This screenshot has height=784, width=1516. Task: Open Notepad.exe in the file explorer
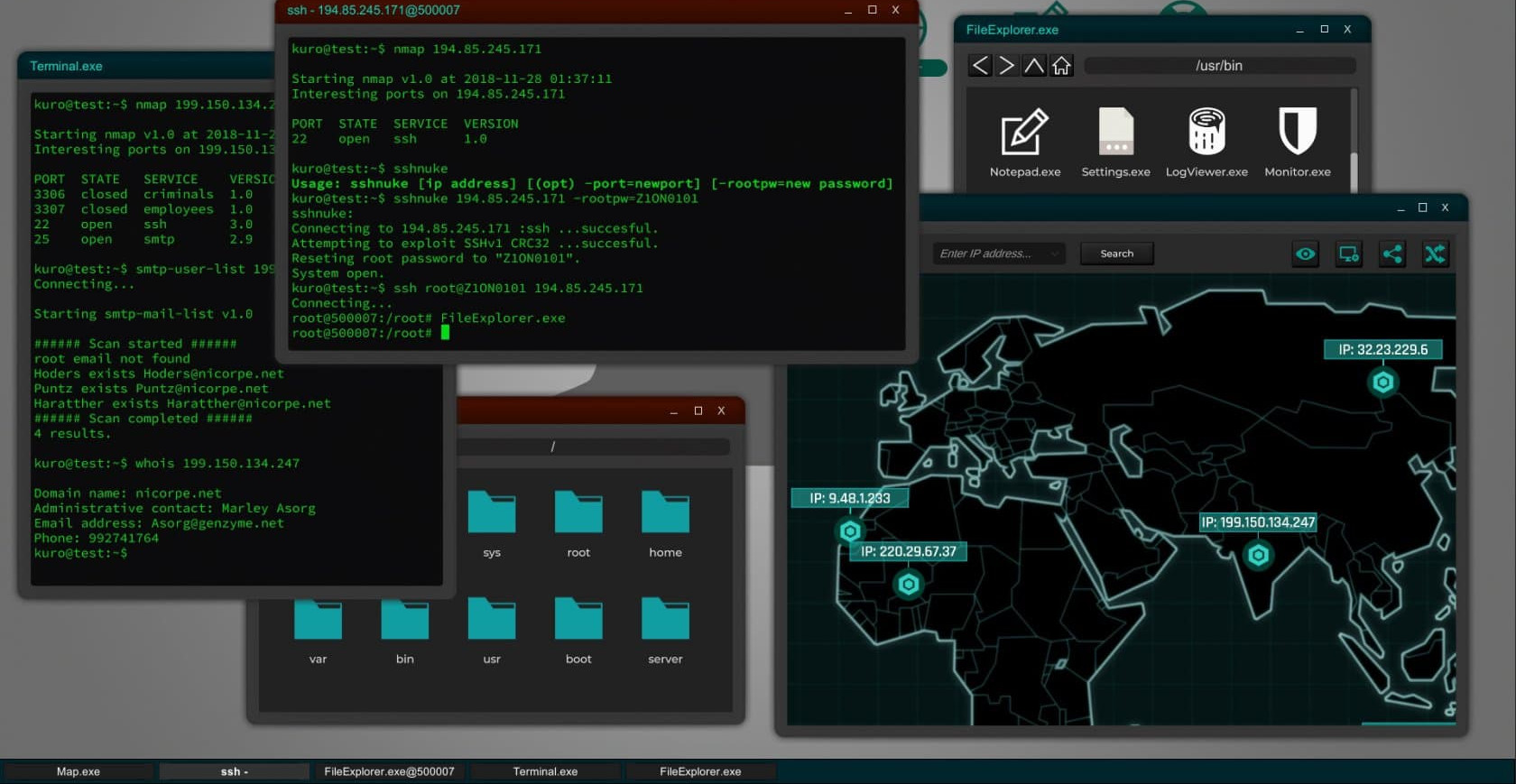coord(1024,134)
